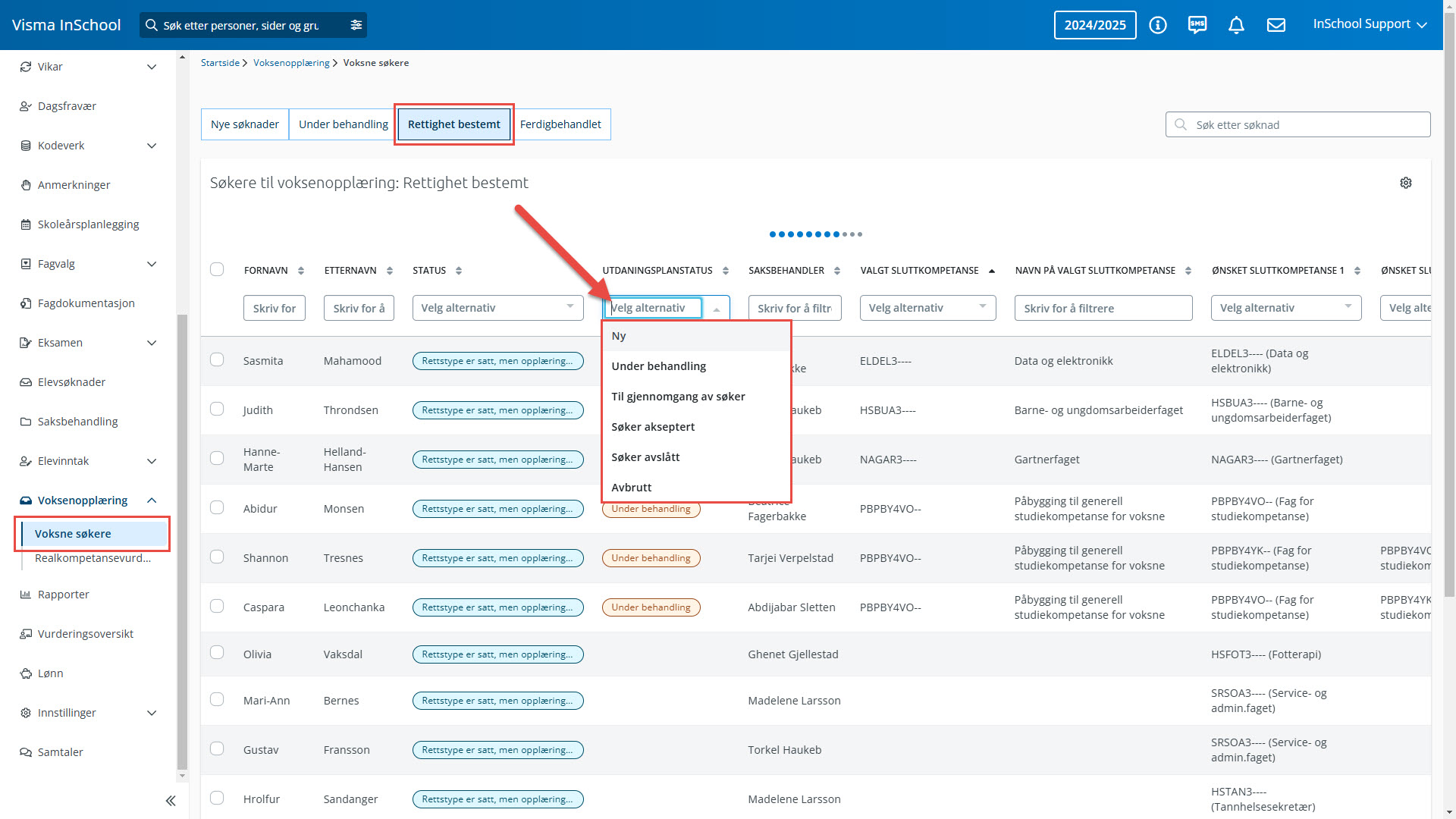1456x819 pixels.
Task: Tick the checkbox for Olivia Vaksdal
Action: pyautogui.click(x=217, y=652)
